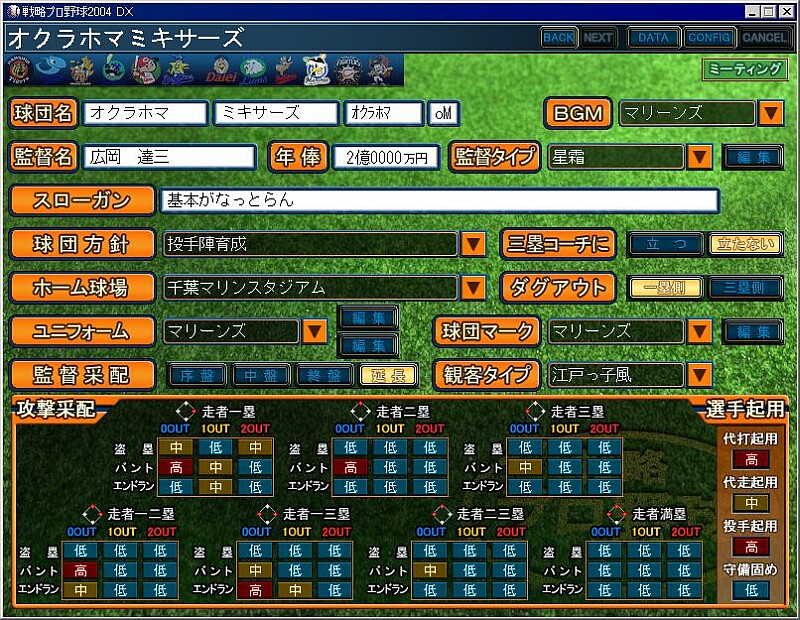Open the CONFIG menu

[x=709, y=37]
